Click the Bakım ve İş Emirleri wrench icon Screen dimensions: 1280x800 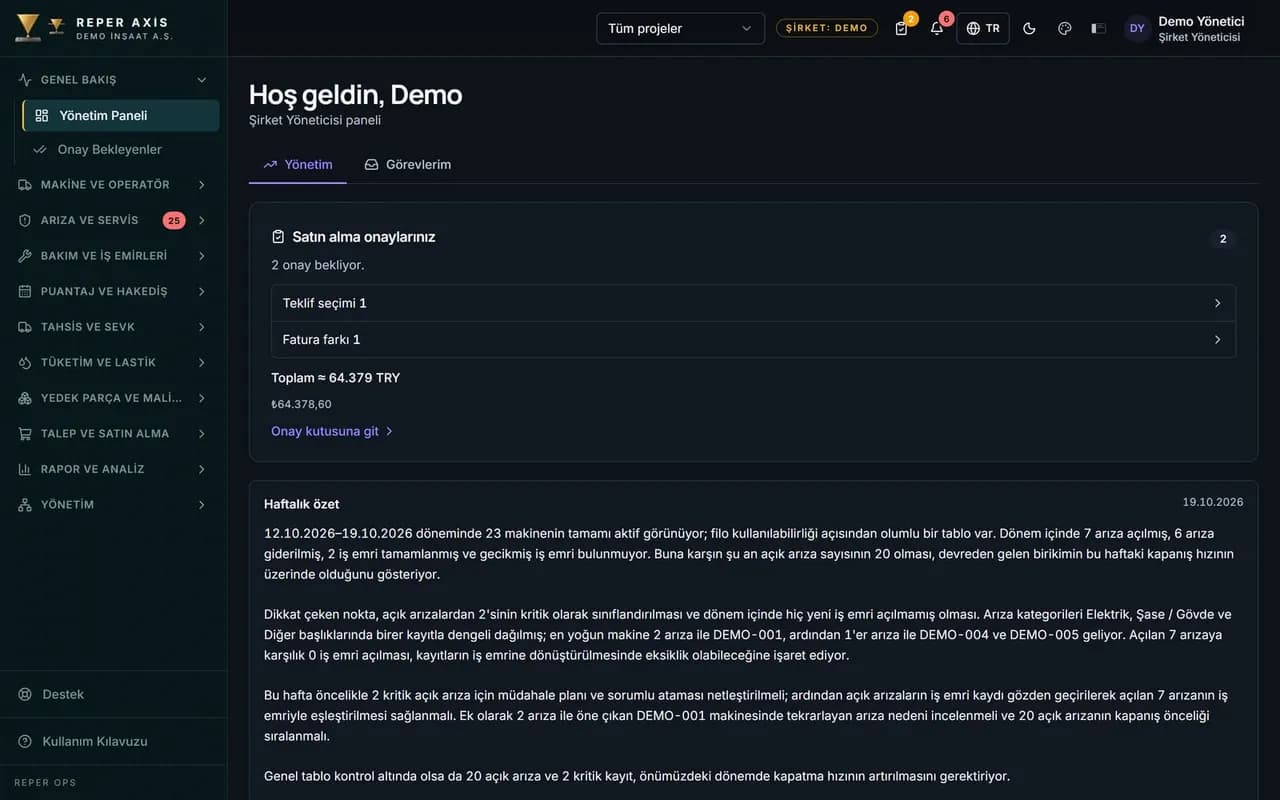pyautogui.click(x=25, y=256)
